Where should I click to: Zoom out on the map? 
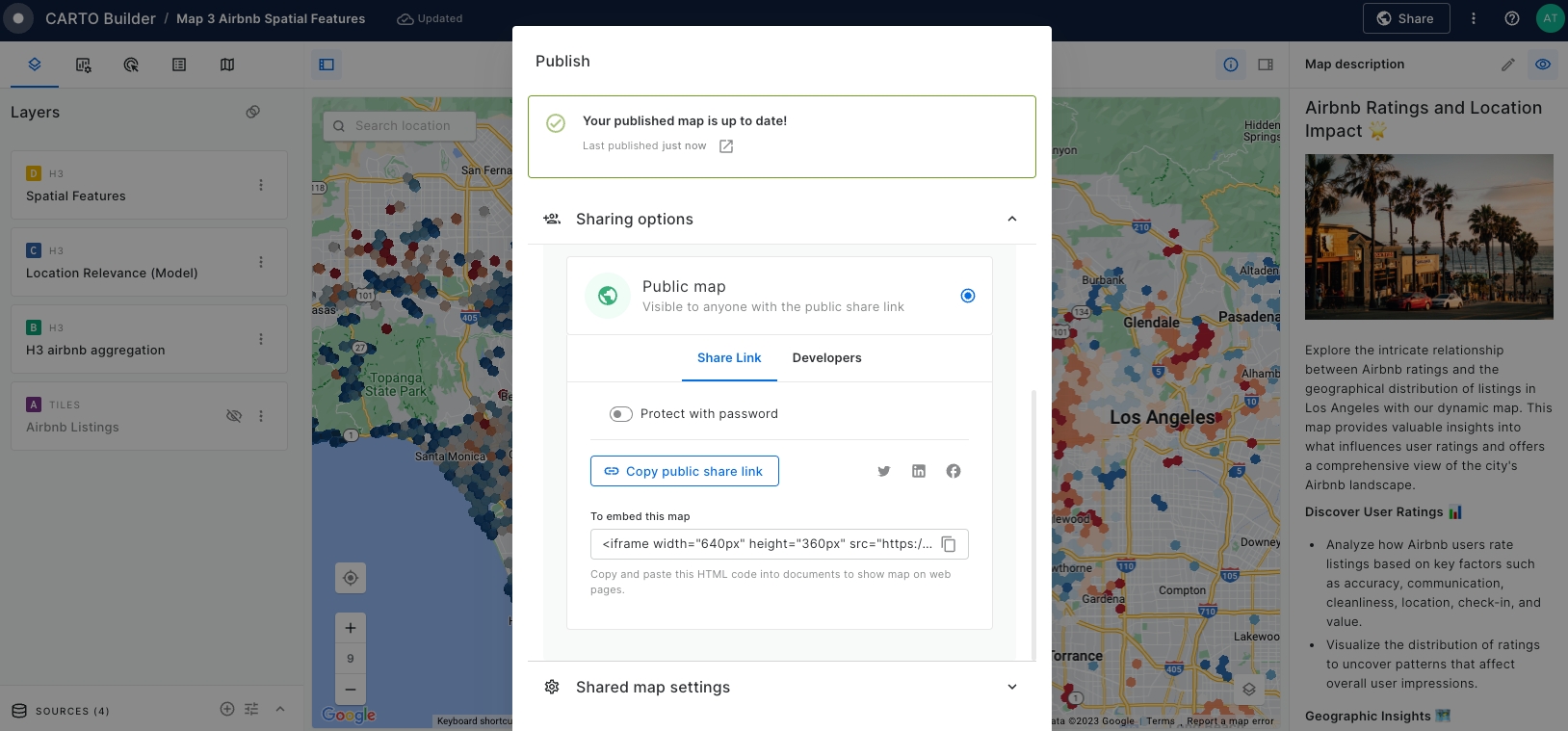coord(351,690)
